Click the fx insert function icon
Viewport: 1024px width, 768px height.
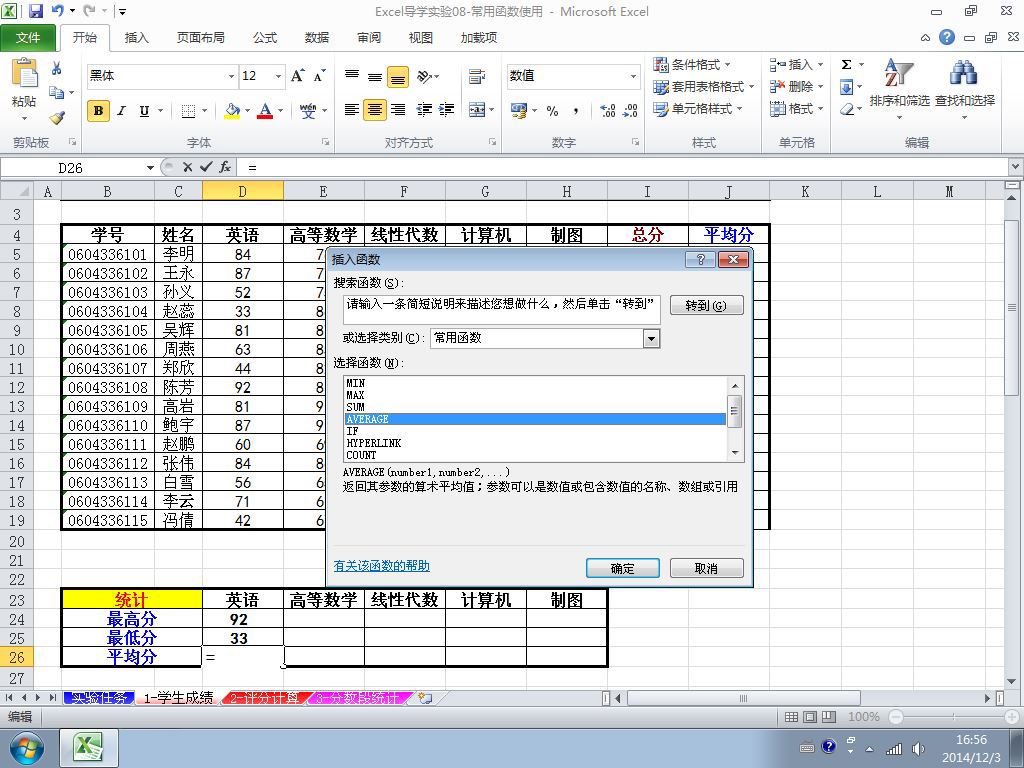click(225, 167)
